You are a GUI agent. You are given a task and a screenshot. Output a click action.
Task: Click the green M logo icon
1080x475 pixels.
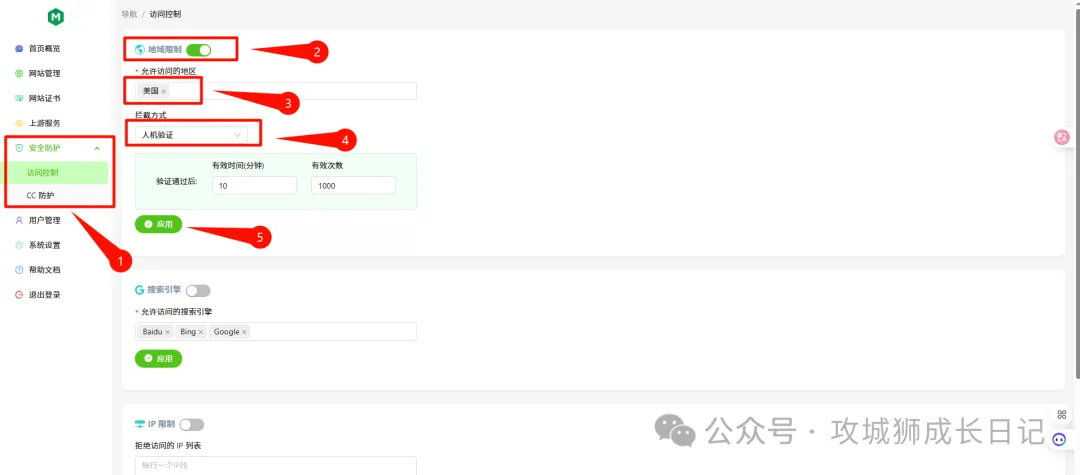coord(55,17)
